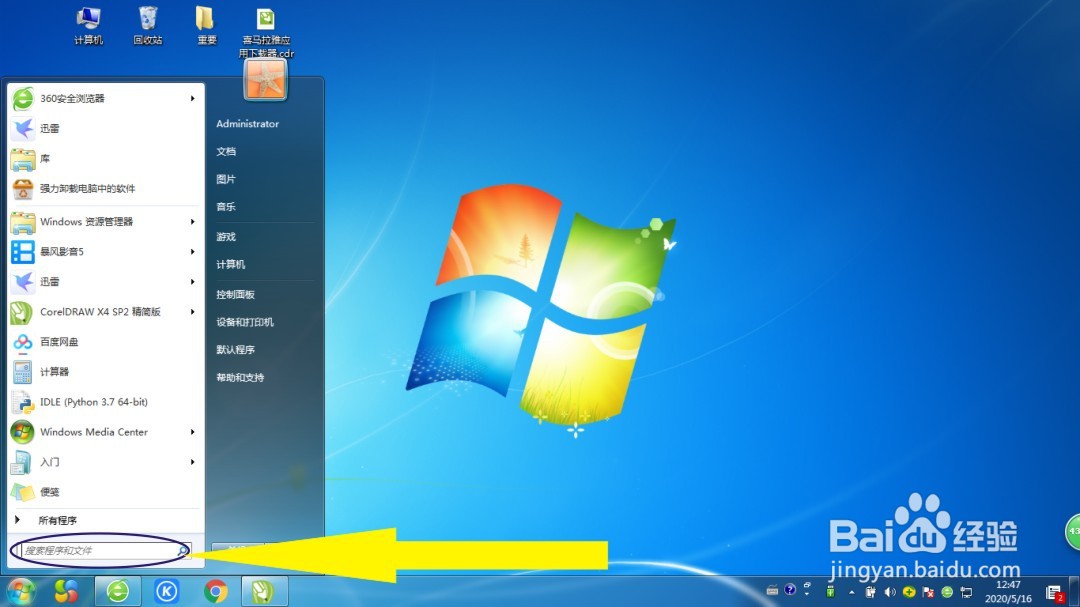Open the blue K taskbar app
The image size is (1080, 607).
[x=167, y=591]
